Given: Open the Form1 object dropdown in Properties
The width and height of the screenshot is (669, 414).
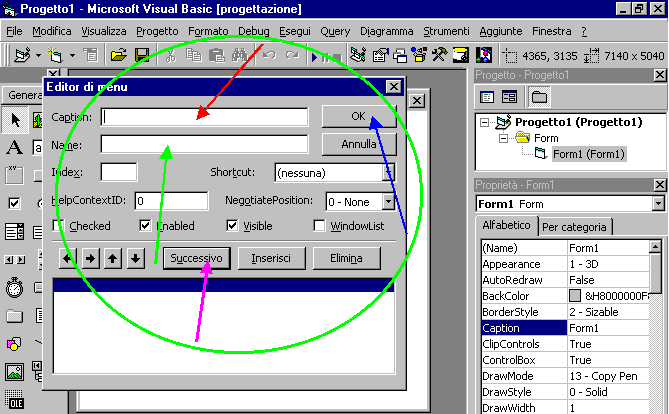Looking at the screenshot, I should point(658,204).
